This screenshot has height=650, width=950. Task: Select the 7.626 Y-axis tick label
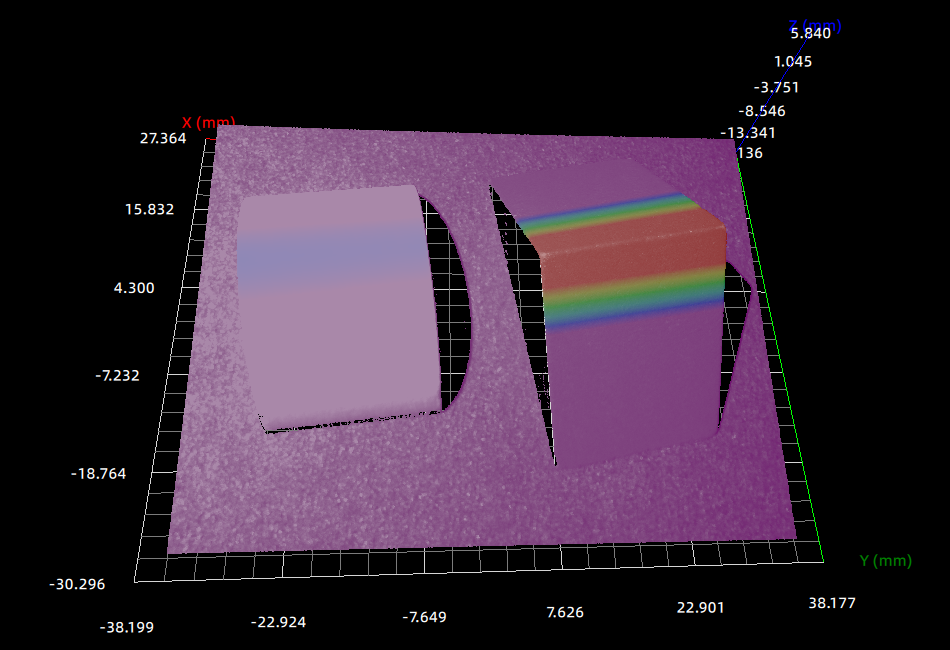pyautogui.click(x=564, y=612)
